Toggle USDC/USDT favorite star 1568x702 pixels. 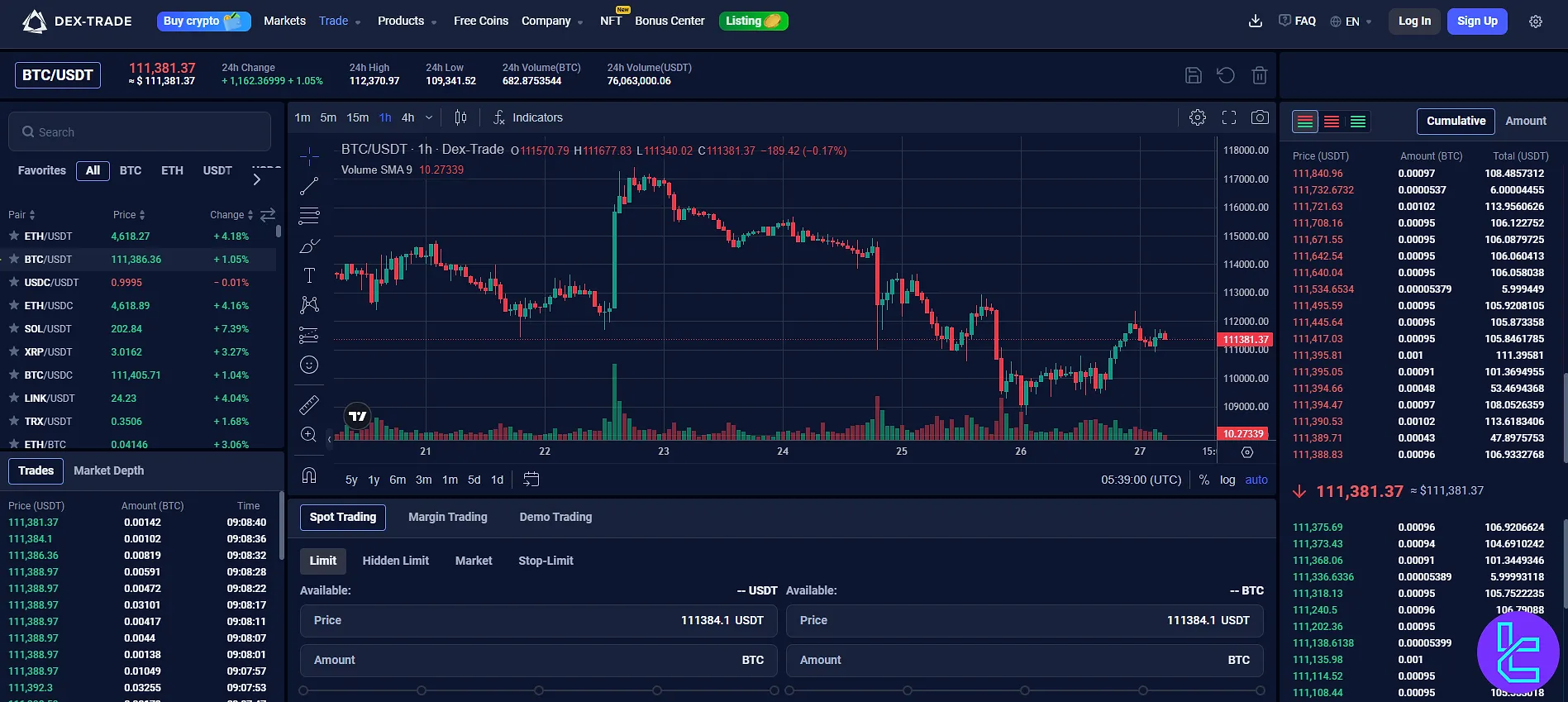click(x=14, y=282)
